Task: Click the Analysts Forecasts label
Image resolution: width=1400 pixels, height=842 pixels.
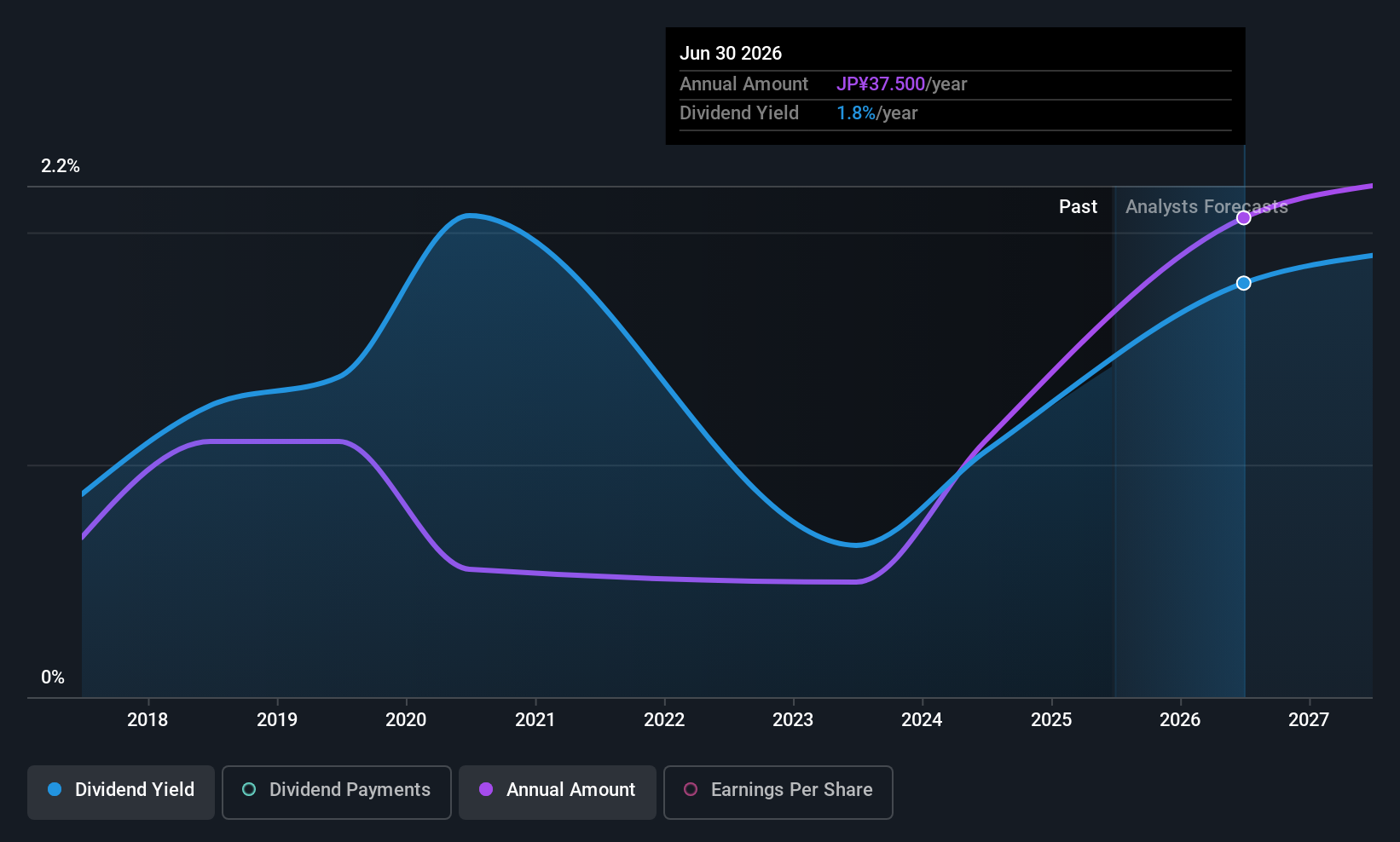Action: point(1206,206)
